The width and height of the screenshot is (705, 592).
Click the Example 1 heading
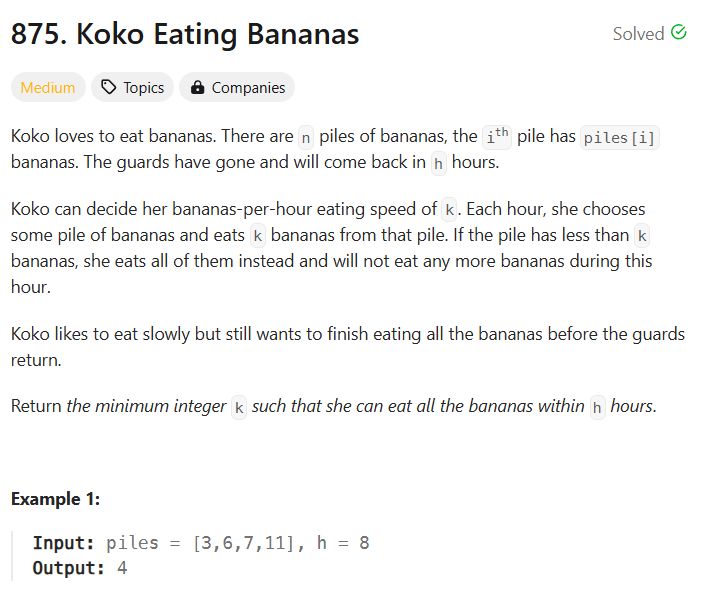55,499
